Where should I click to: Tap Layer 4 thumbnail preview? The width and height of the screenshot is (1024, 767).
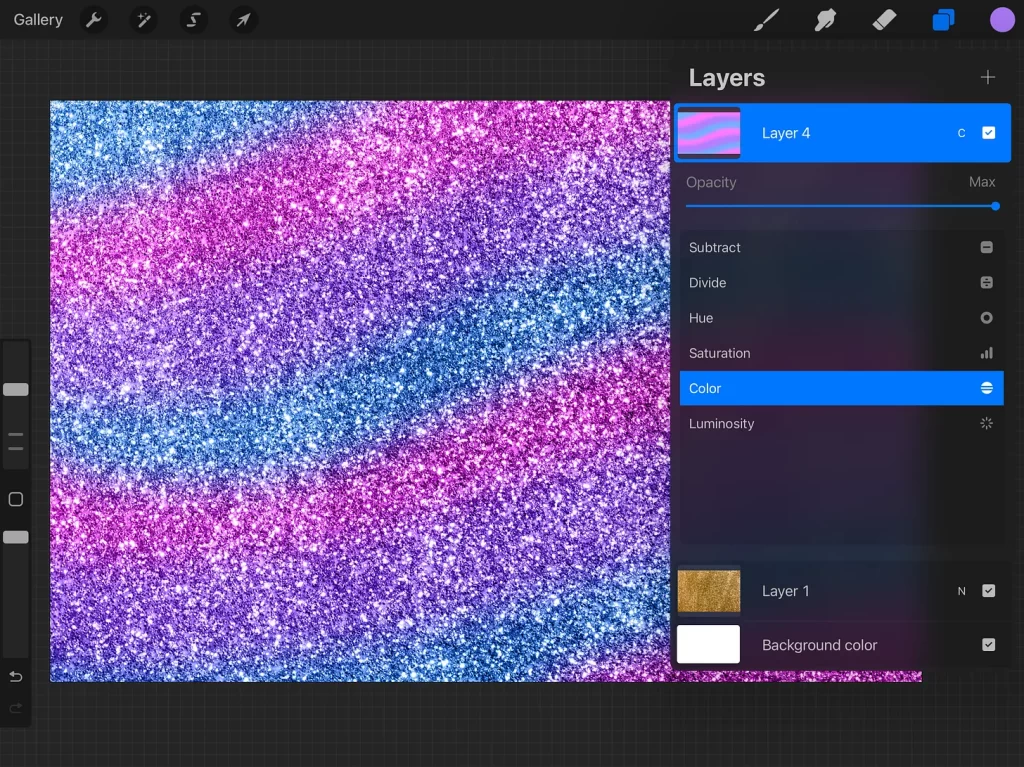709,133
